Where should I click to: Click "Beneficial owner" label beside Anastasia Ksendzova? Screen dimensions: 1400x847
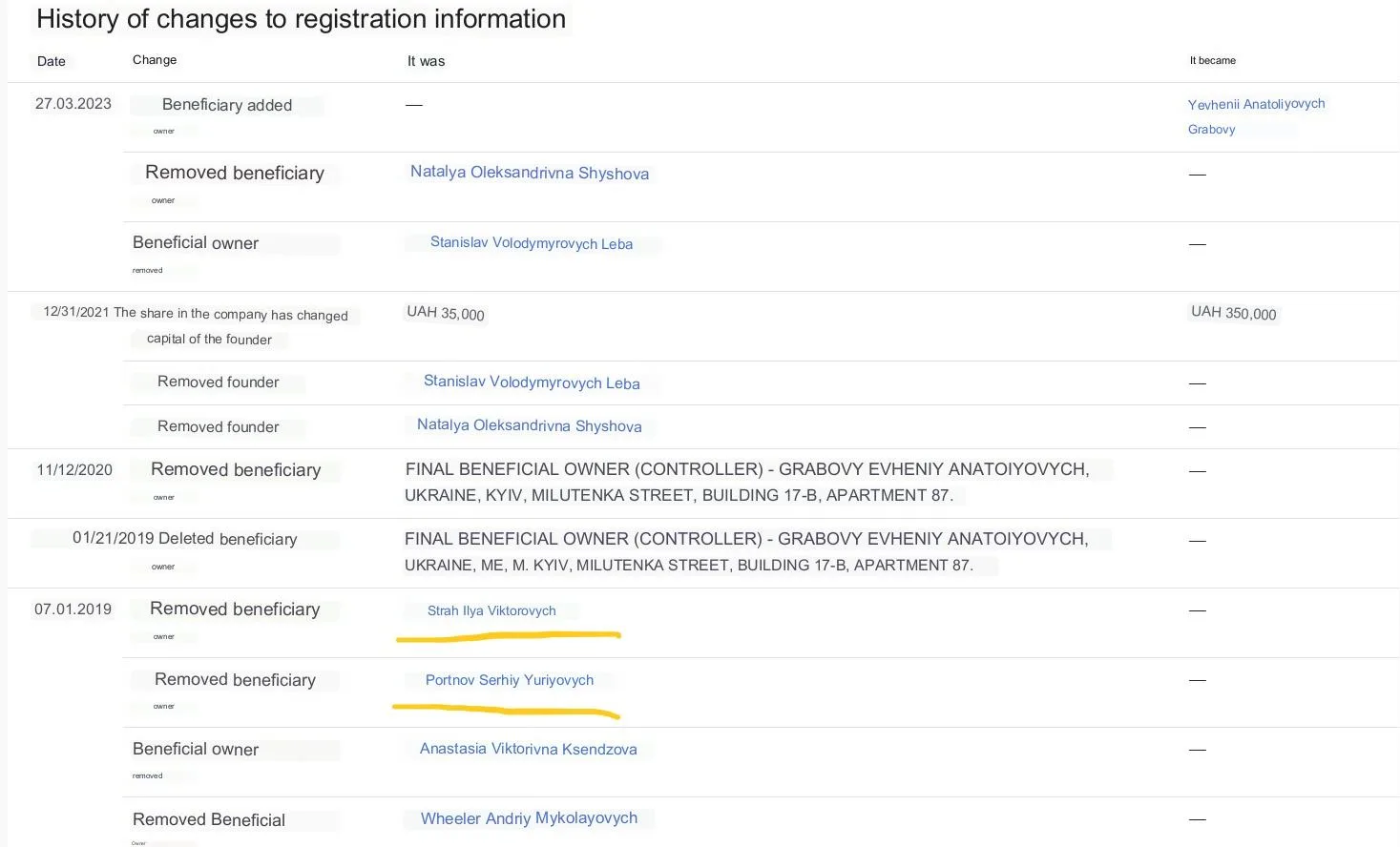tap(196, 750)
